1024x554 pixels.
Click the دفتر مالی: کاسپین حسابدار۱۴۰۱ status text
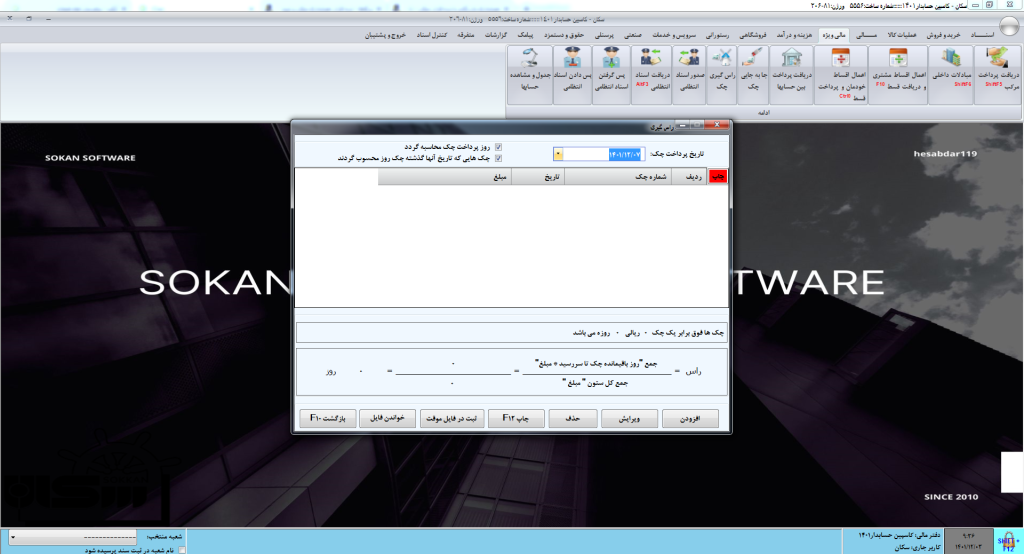[900, 535]
